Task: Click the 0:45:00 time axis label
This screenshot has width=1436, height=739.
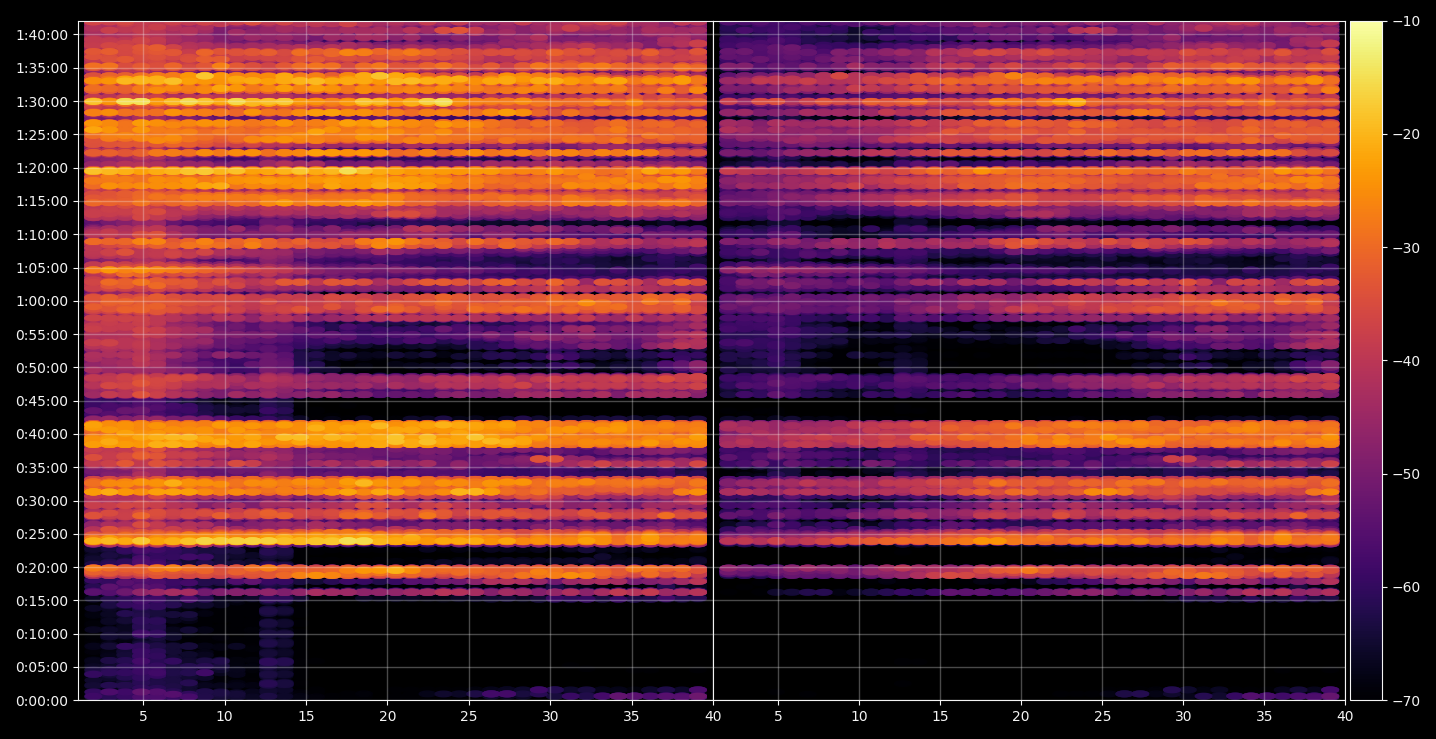Action: pos(42,401)
